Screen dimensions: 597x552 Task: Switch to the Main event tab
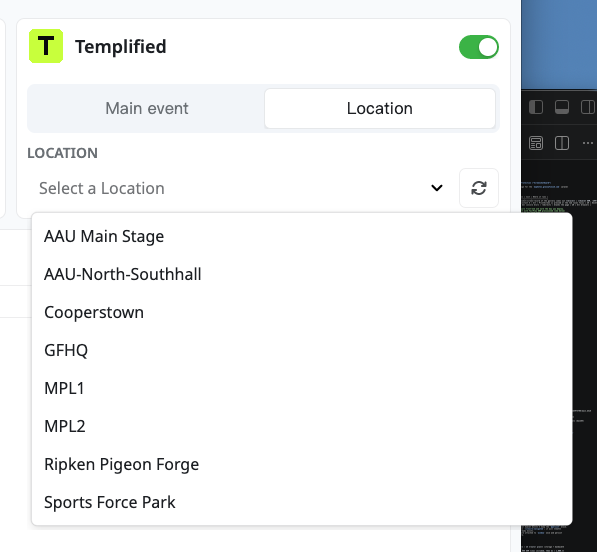147,108
